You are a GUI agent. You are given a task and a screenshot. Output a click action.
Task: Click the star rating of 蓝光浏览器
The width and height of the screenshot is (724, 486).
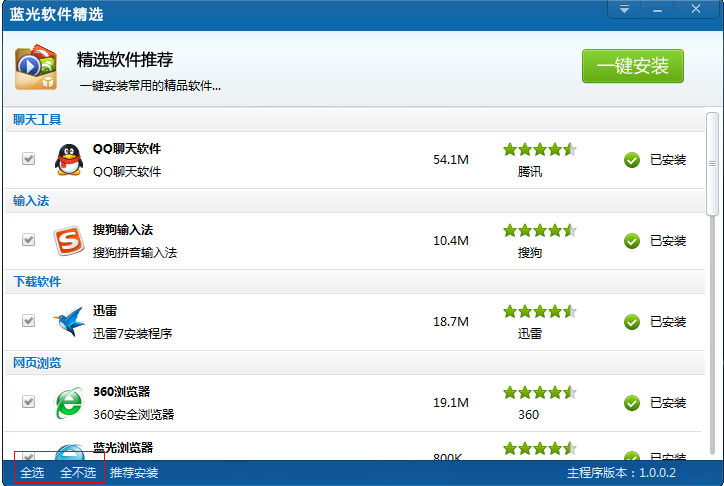540,448
